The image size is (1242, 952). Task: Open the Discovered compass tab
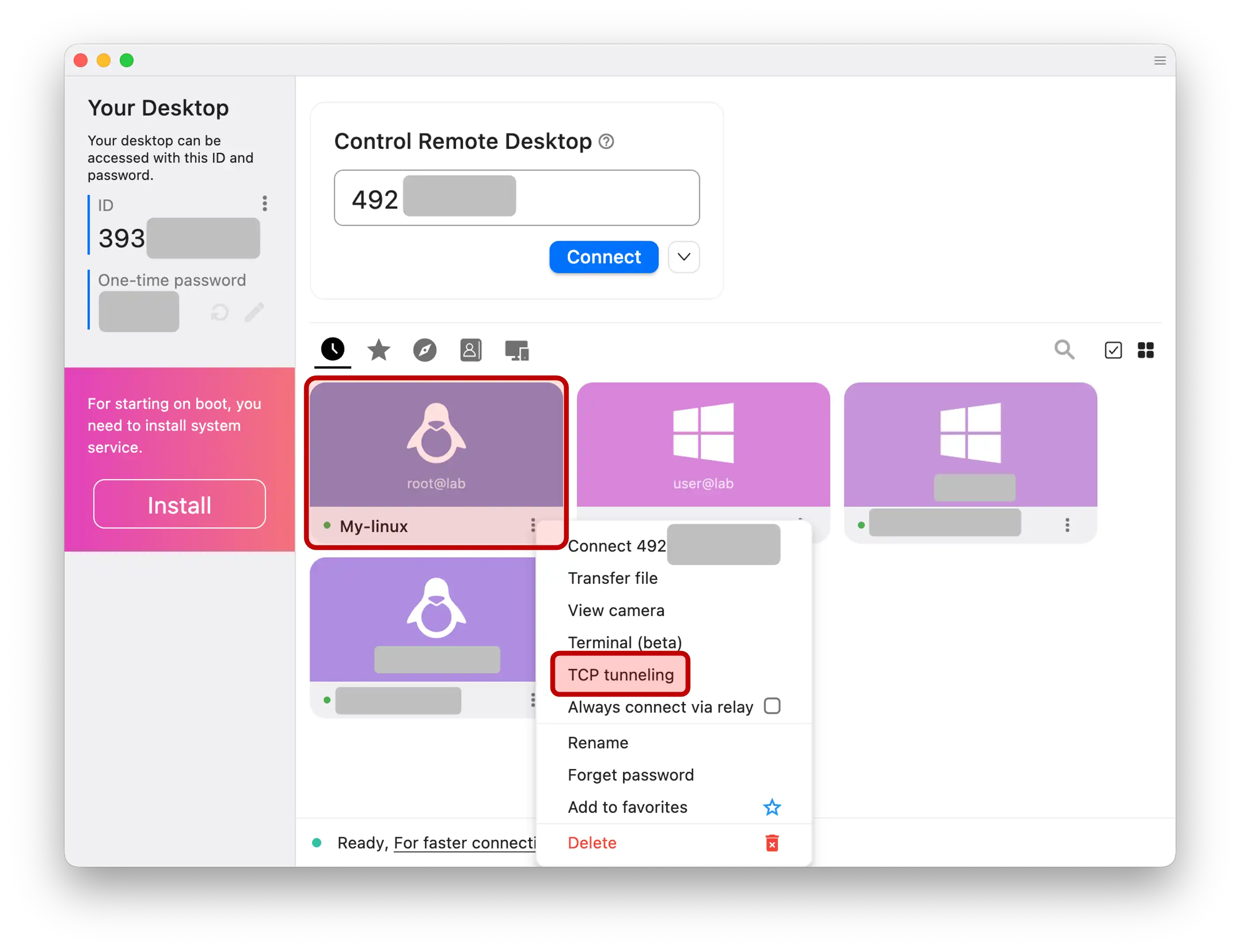pyautogui.click(x=424, y=350)
